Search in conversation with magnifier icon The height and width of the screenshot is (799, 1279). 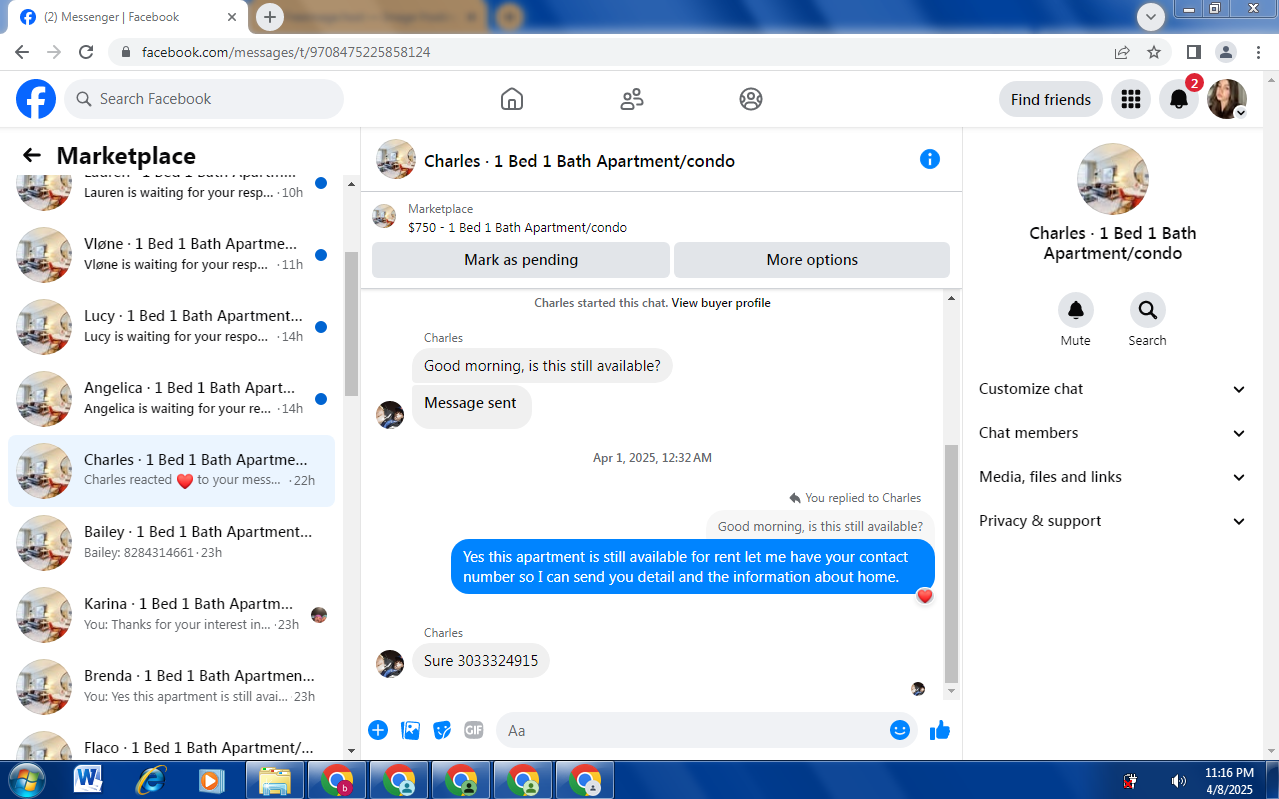pos(1147,310)
